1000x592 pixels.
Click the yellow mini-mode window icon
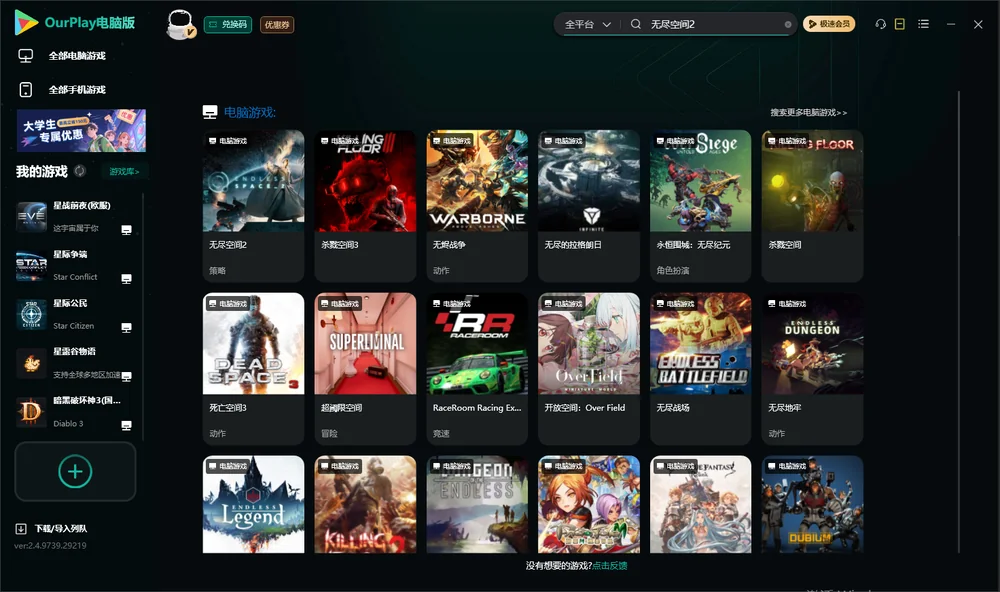pyautogui.click(x=900, y=24)
